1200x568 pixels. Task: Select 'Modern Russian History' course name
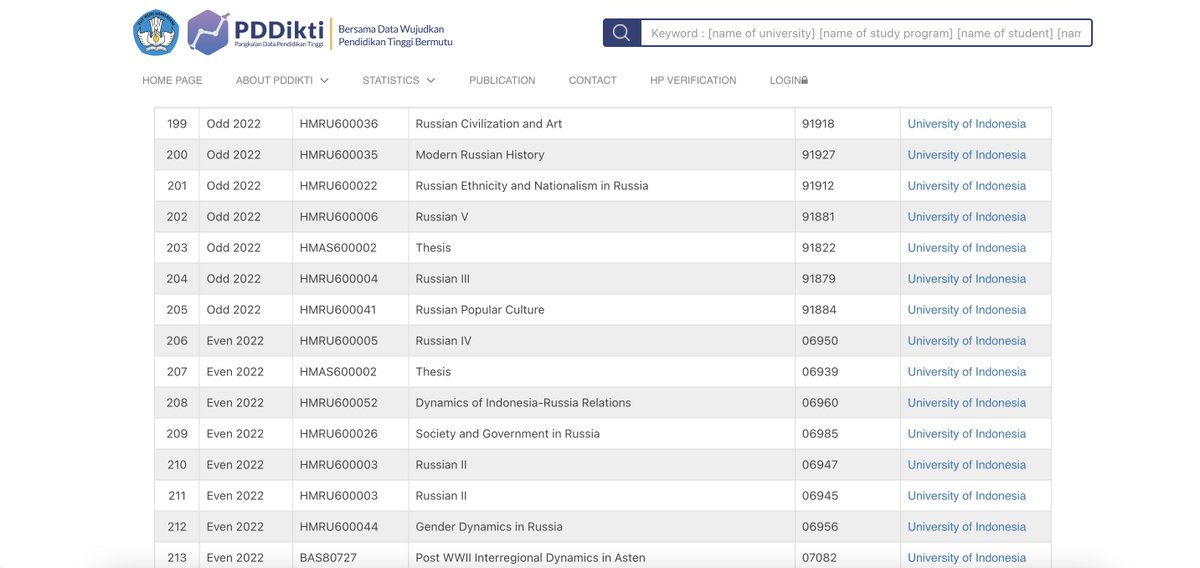(x=480, y=155)
